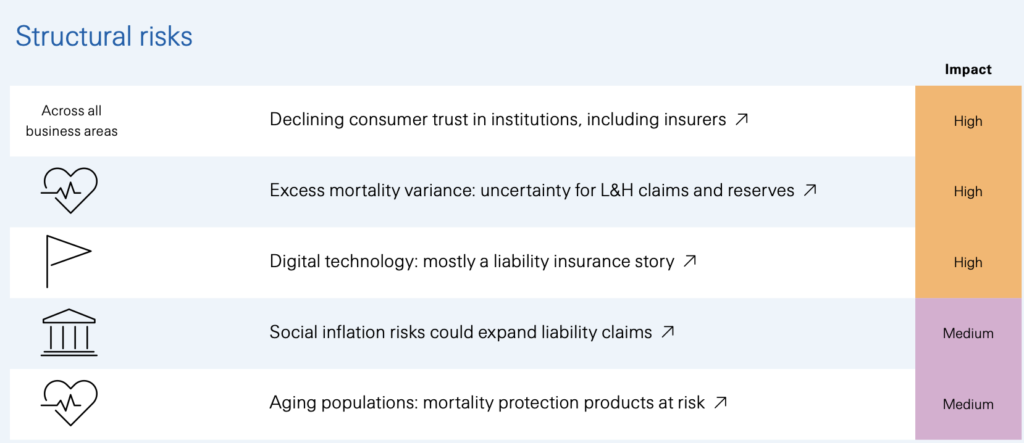Open Aging populations mortality protection link
This screenshot has width=1024, height=443.
[x=487, y=402]
